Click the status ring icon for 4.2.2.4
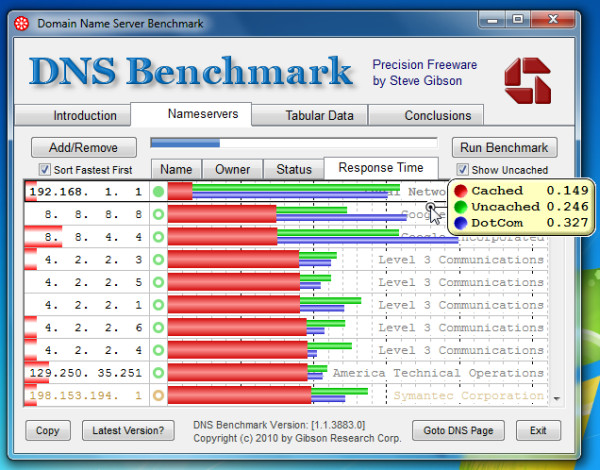 158,350
